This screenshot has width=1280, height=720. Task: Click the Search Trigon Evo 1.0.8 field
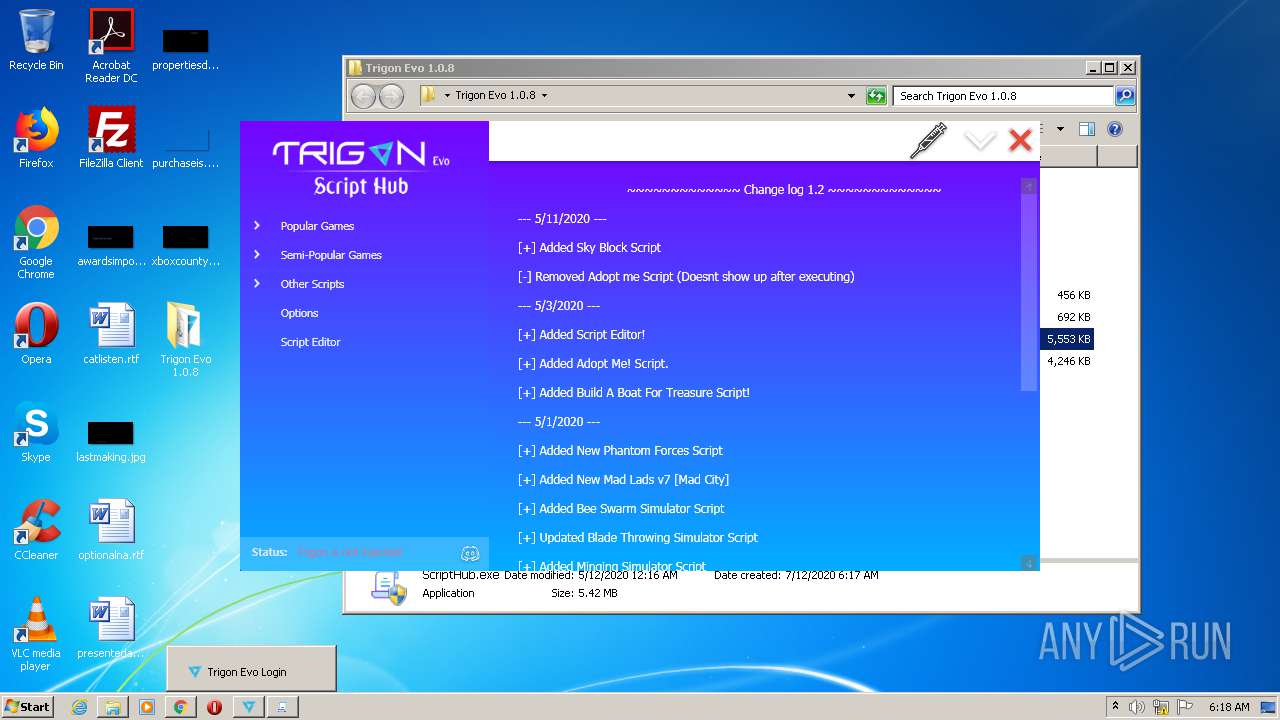[1003, 96]
